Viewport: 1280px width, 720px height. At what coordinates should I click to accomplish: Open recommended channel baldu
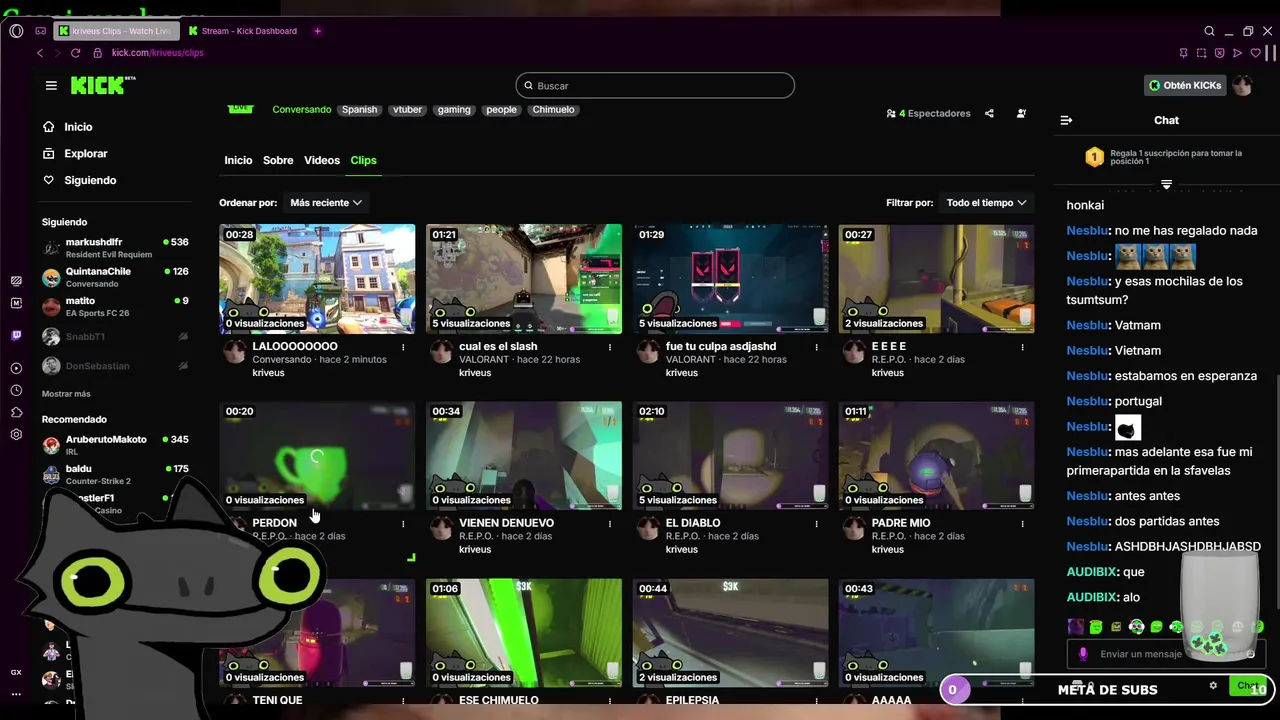(115, 474)
